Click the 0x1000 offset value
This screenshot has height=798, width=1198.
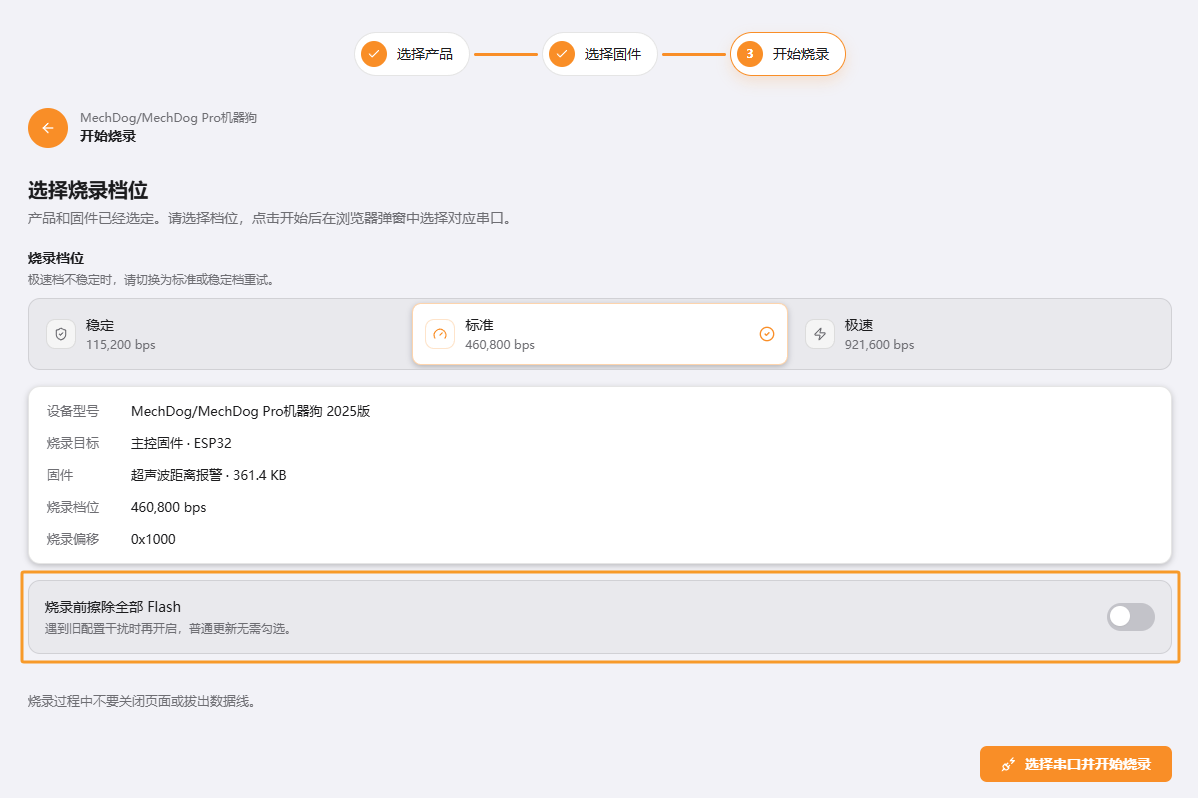(x=153, y=540)
